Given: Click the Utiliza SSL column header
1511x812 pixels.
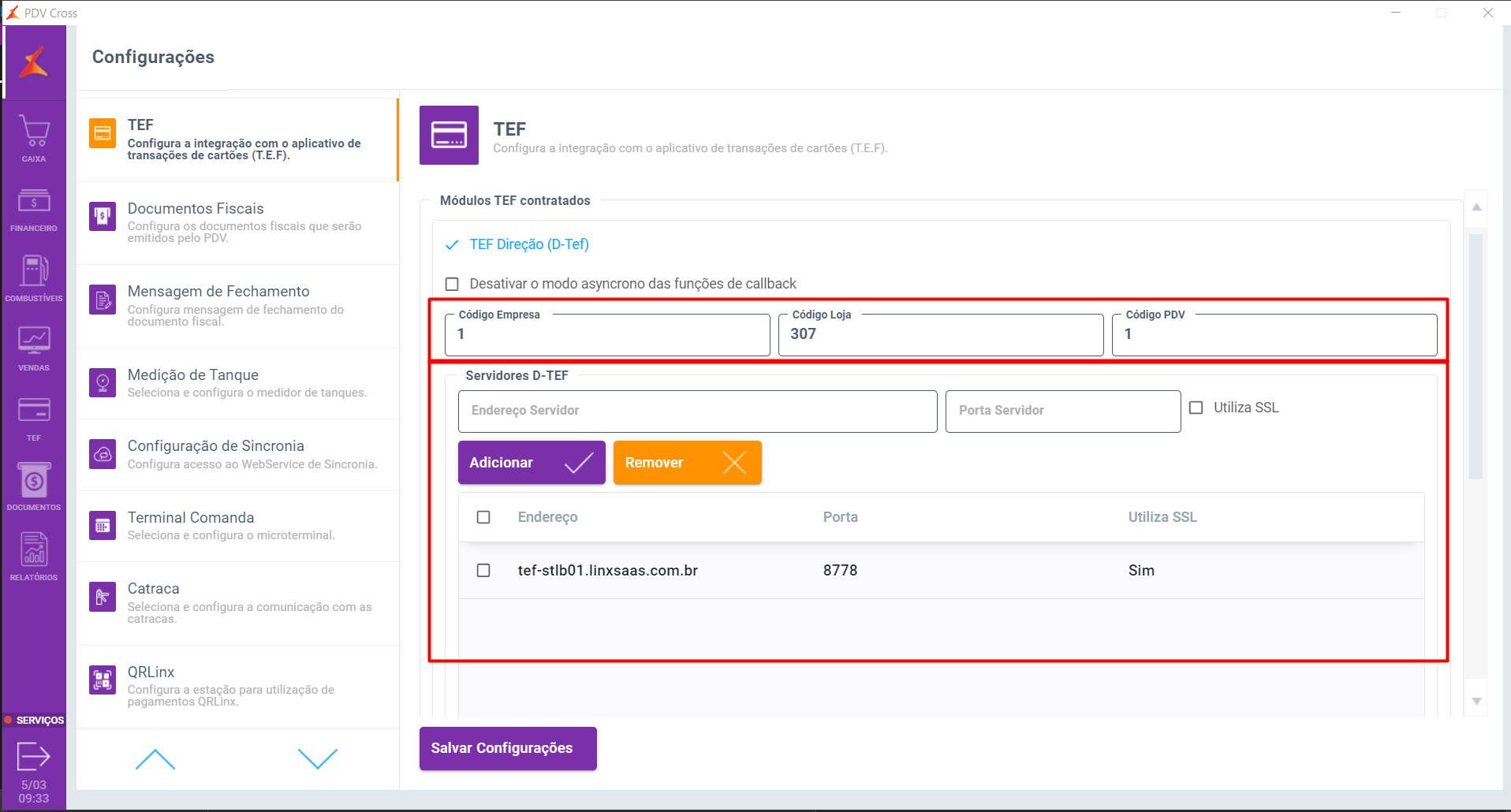Looking at the screenshot, I should (1162, 517).
